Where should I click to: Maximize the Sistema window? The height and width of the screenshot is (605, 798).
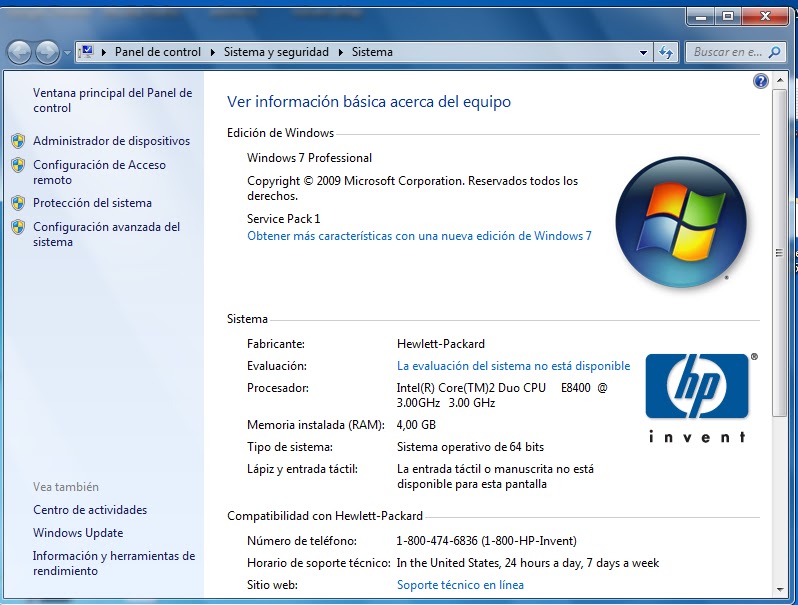pos(728,17)
